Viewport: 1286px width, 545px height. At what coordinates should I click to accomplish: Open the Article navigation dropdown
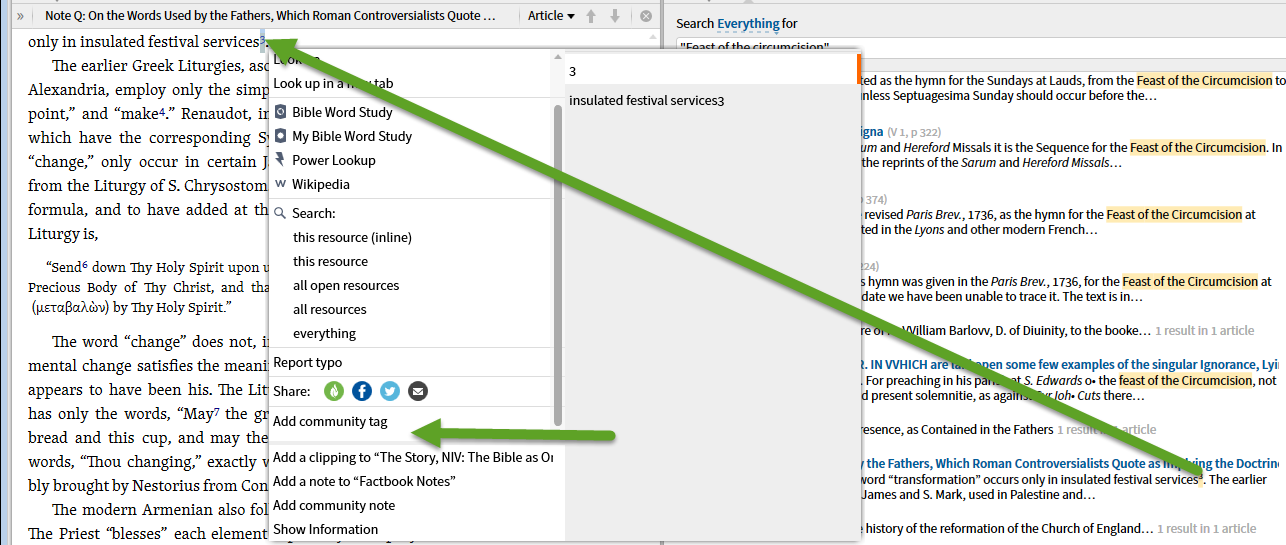[551, 16]
